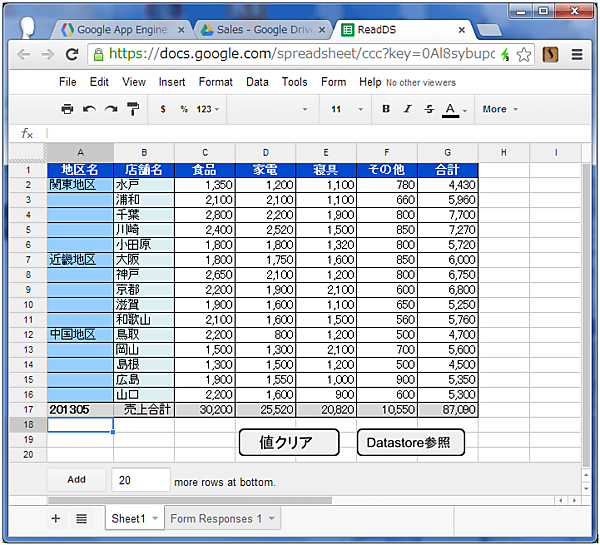Select the Paint format tool

133,109
